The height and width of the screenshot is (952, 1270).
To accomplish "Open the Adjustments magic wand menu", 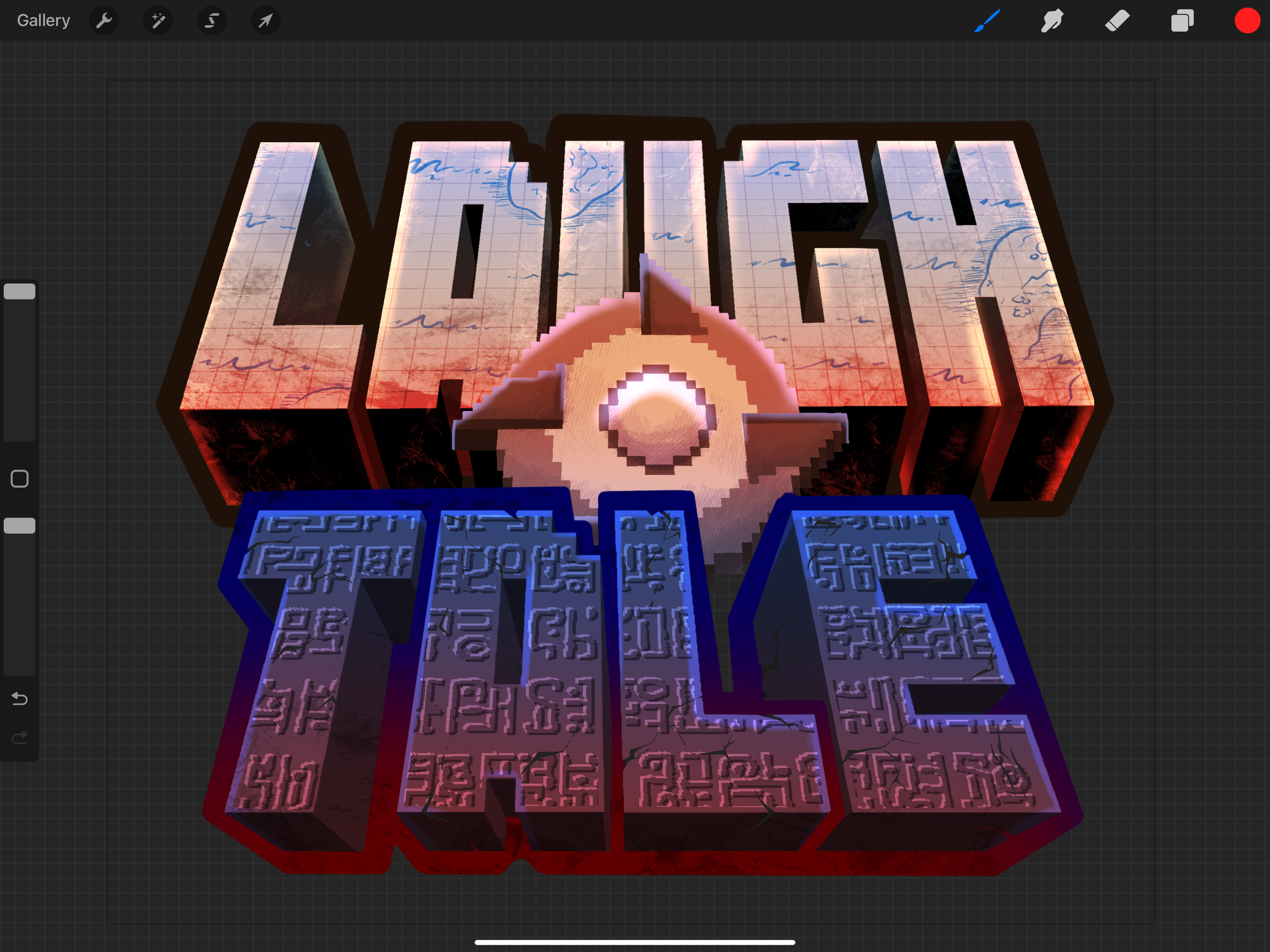I will click(x=158, y=21).
